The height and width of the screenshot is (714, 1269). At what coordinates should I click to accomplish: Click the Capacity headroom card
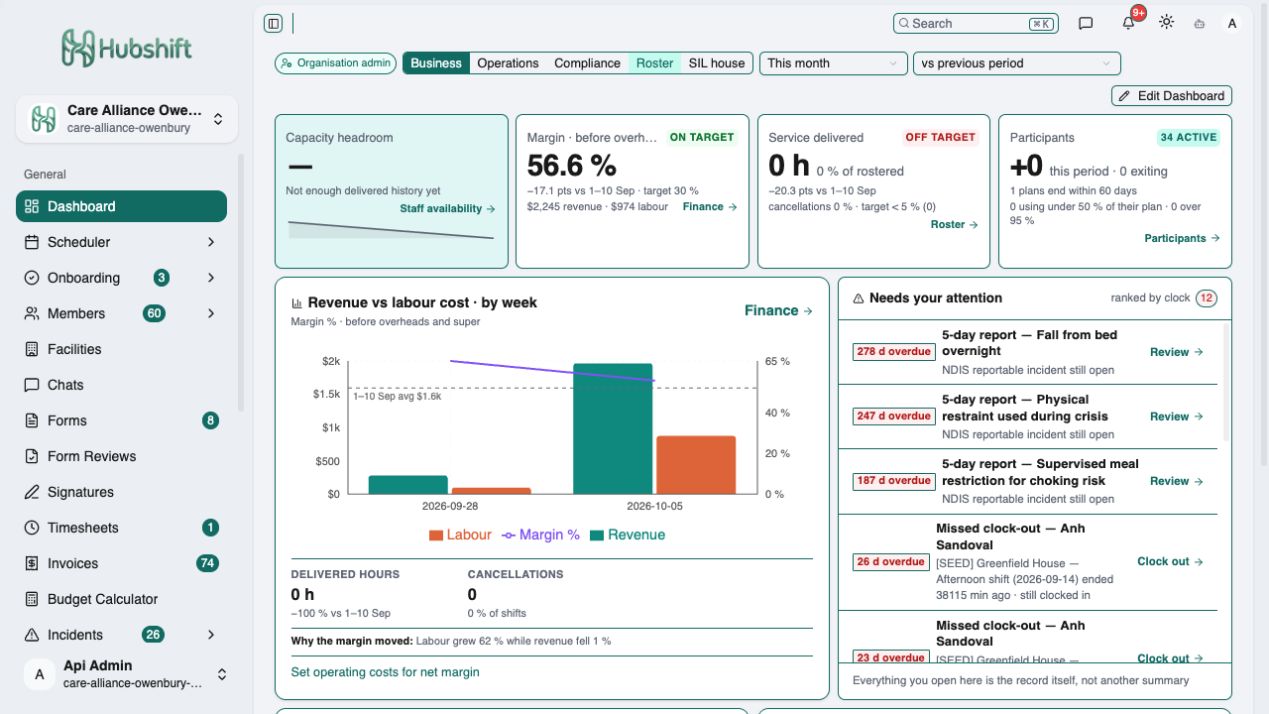click(392, 191)
